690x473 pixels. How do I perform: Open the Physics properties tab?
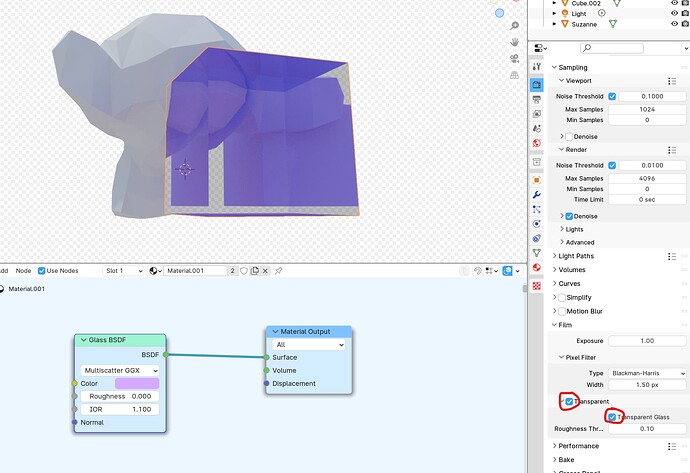[x=536, y=224]
